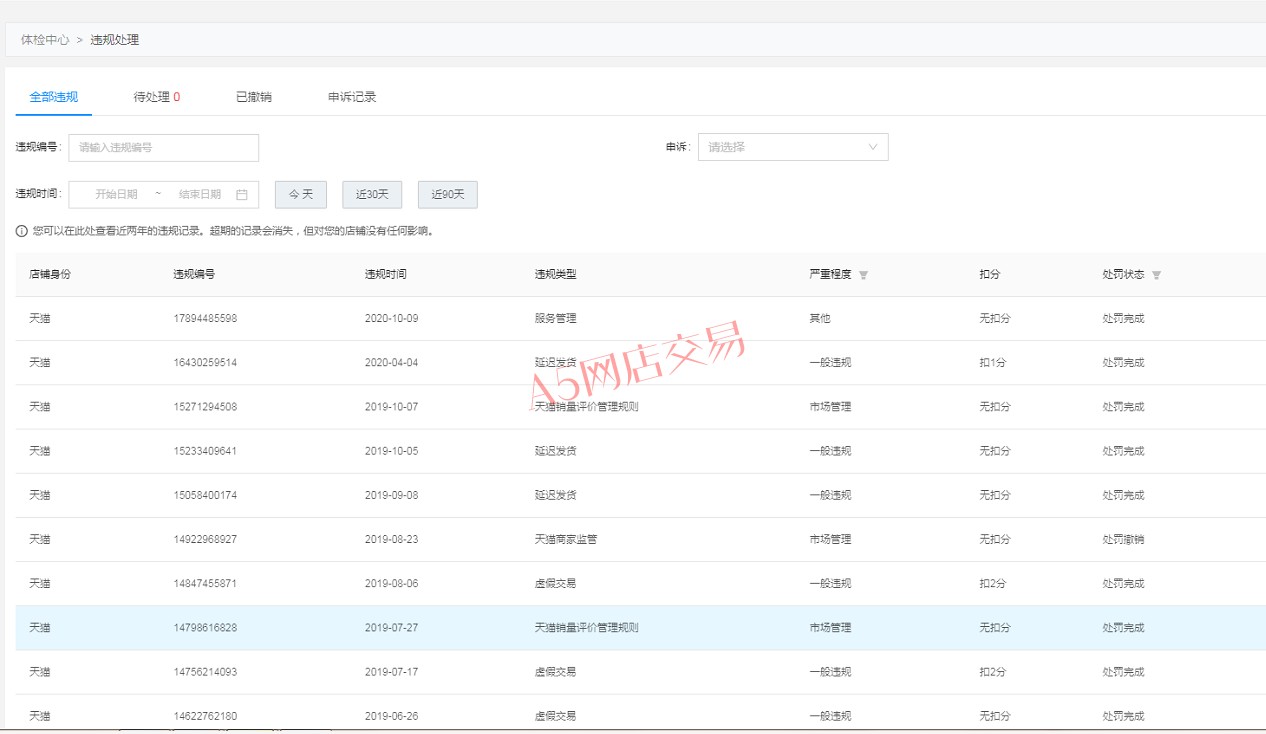Open the 已撤销 tab
Viewport: 1266px width, 734px height.
click(254, 97)
